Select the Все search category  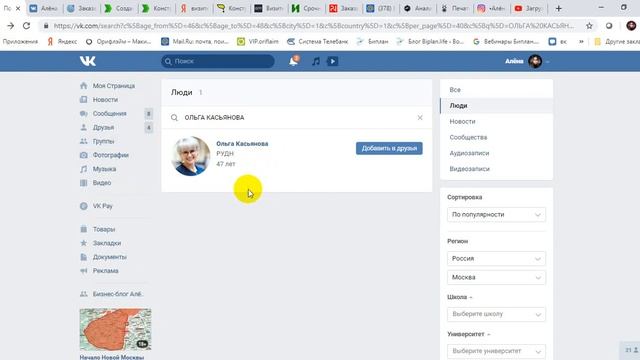(x=496, y=90)
